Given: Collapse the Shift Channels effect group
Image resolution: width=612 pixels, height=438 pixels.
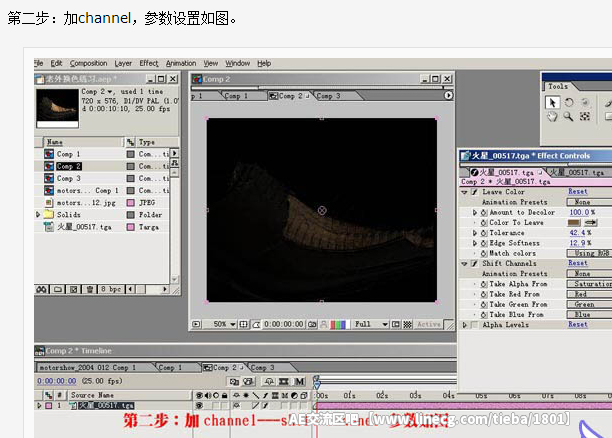Looking at the screenshot, I should pos(464,264).
